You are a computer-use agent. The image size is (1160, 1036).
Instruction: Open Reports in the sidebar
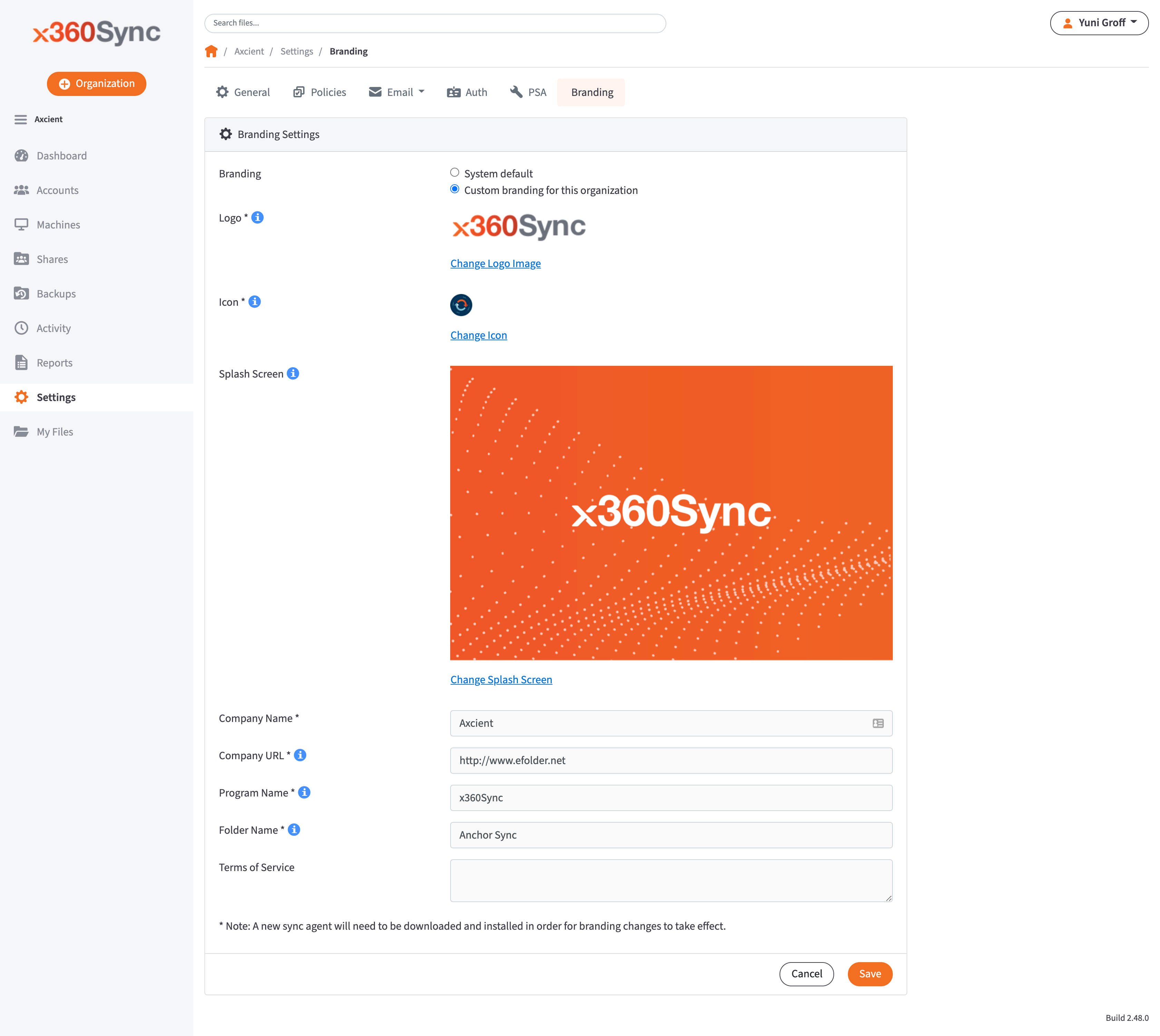pyautogui.click(x=54, y=363)
